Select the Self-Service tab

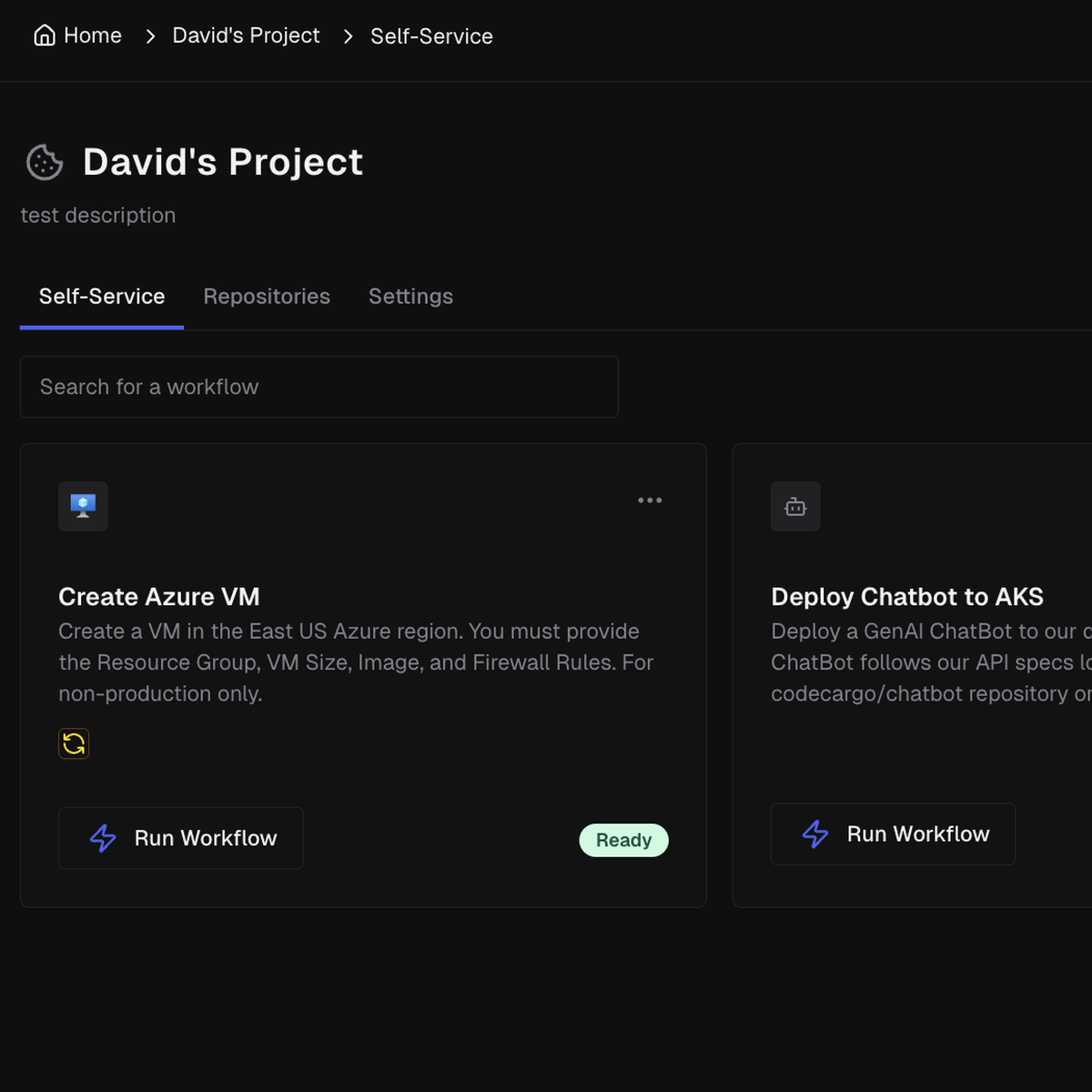click(102, 297)
